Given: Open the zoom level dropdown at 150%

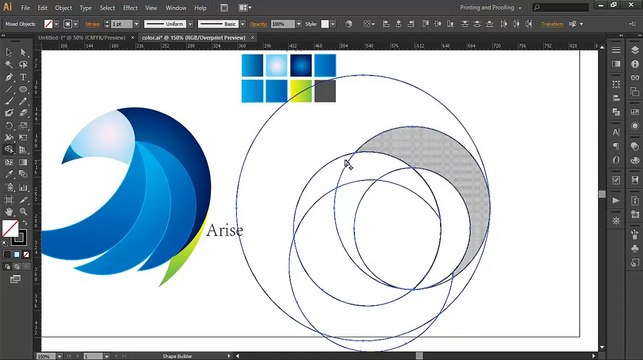Looking at the screenshot, I should pyautogui.click(x=59, y=356).
